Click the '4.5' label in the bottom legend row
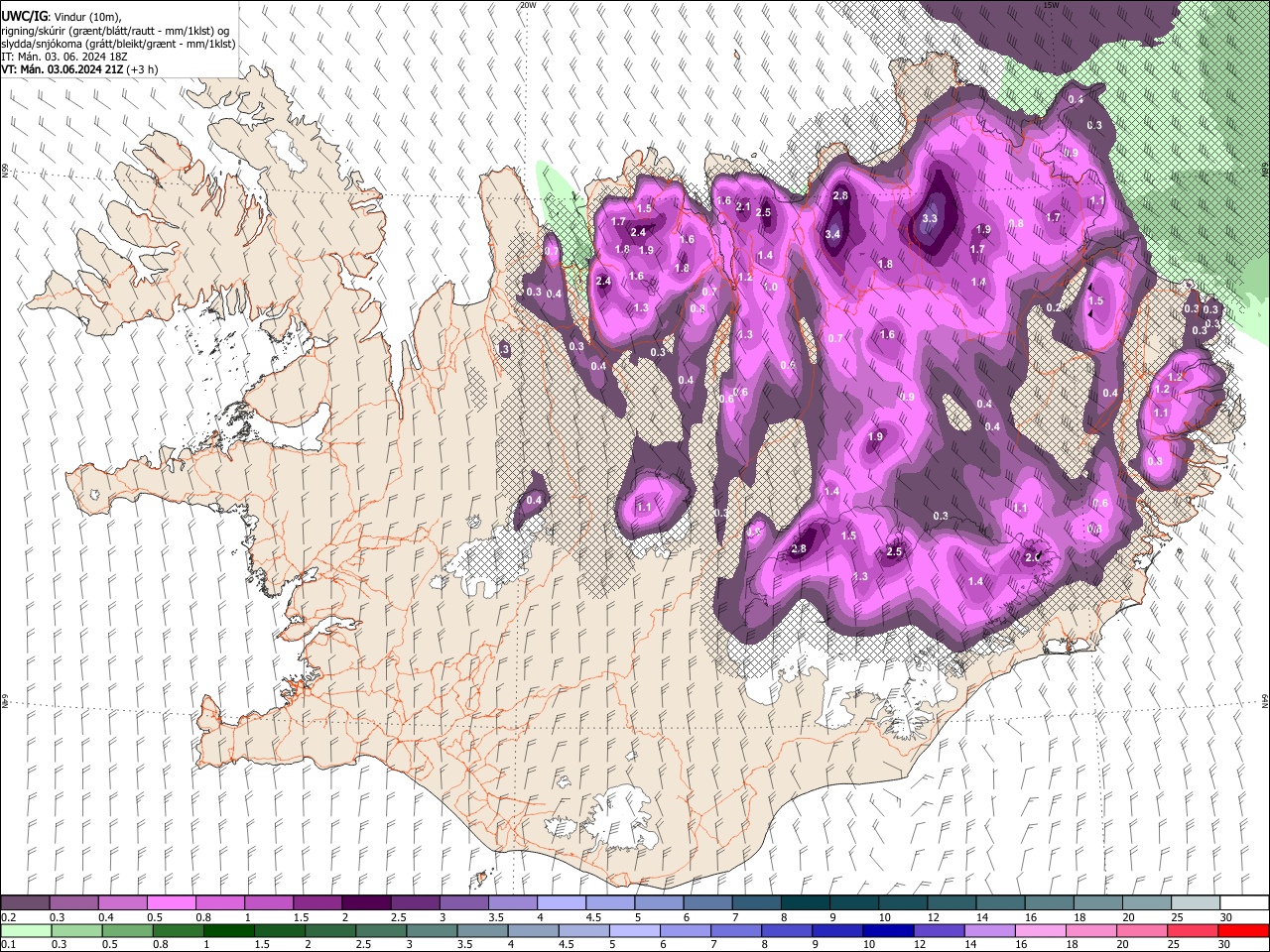 click(x=566, y=944)
